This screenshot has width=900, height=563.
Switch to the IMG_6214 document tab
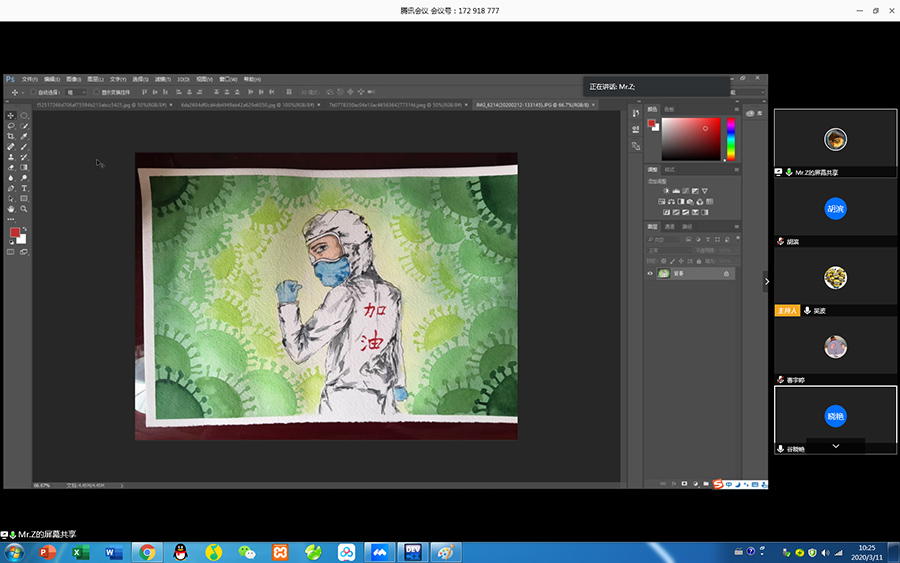(532, 105)
